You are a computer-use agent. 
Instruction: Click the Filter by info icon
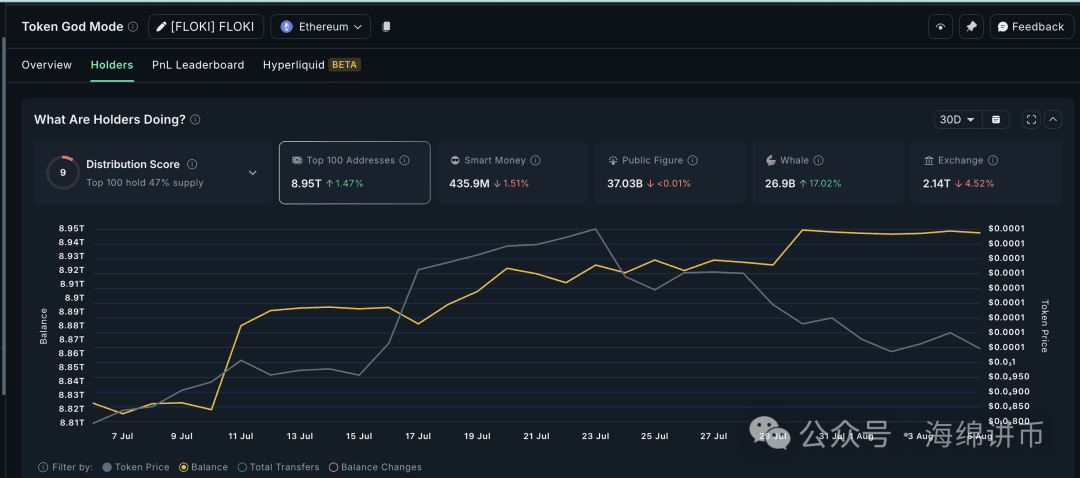(43, 467)
